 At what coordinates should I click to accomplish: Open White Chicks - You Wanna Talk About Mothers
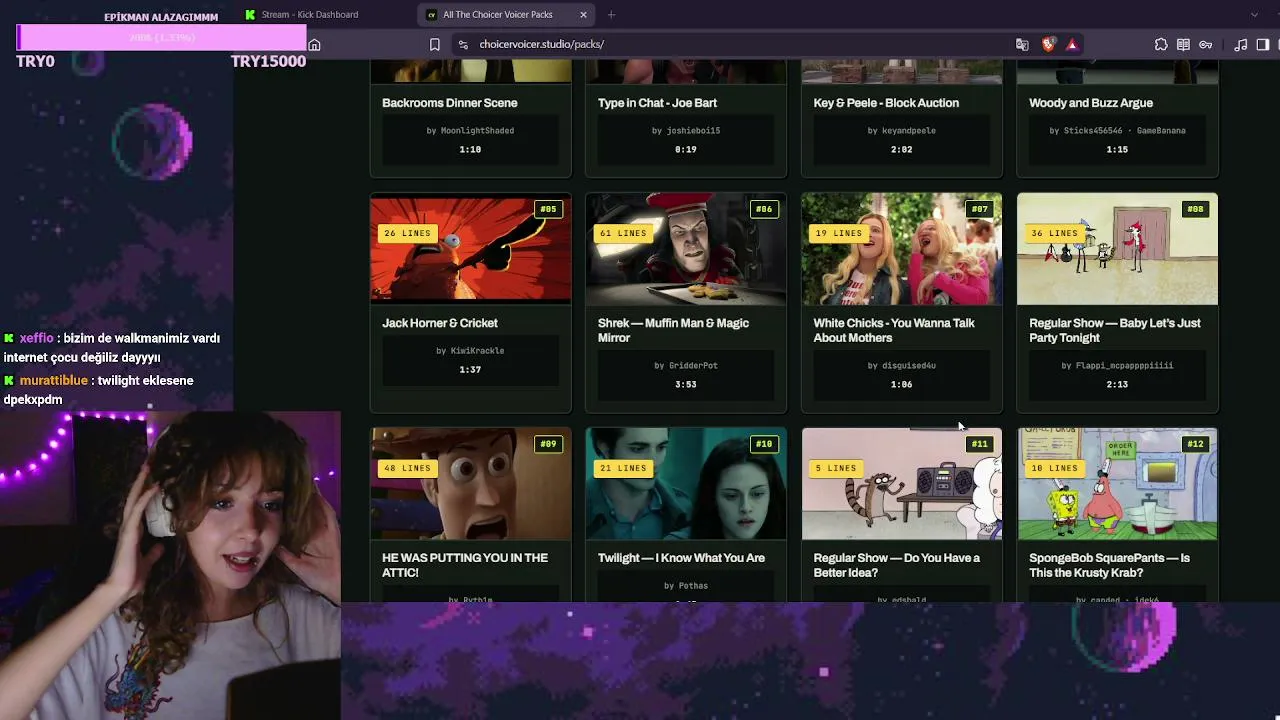(x=894, y=330)
